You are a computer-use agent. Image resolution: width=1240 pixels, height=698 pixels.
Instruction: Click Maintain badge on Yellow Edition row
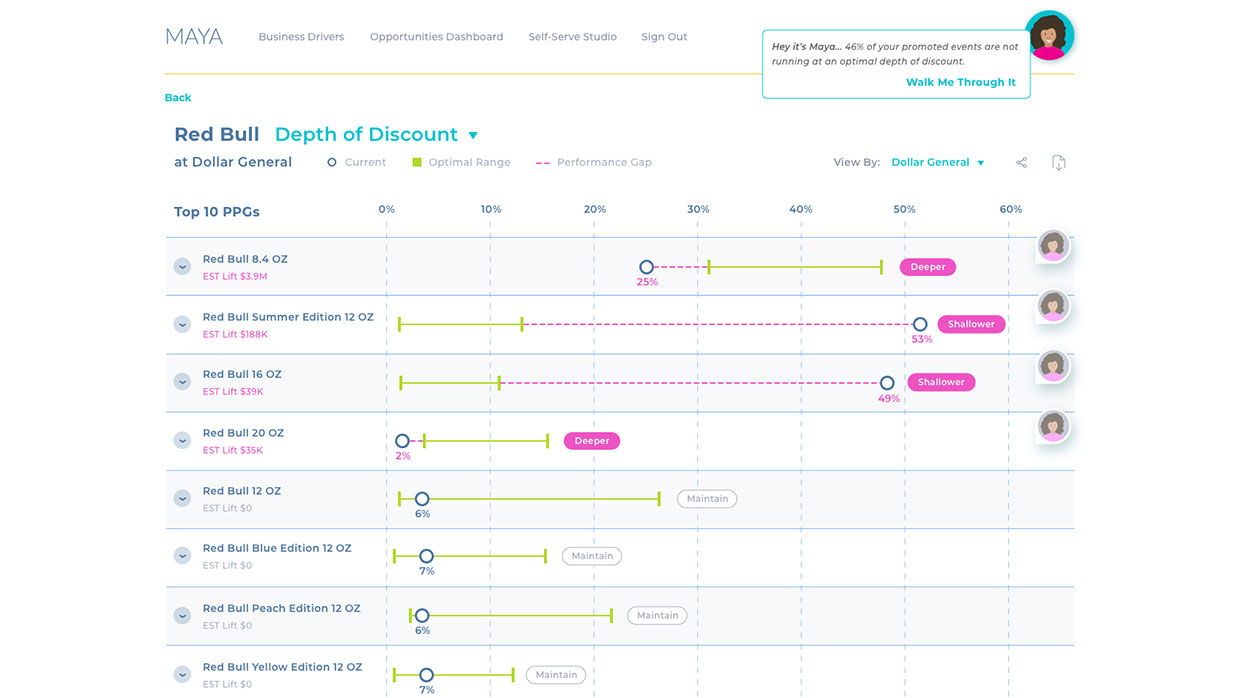pos(556,674)
